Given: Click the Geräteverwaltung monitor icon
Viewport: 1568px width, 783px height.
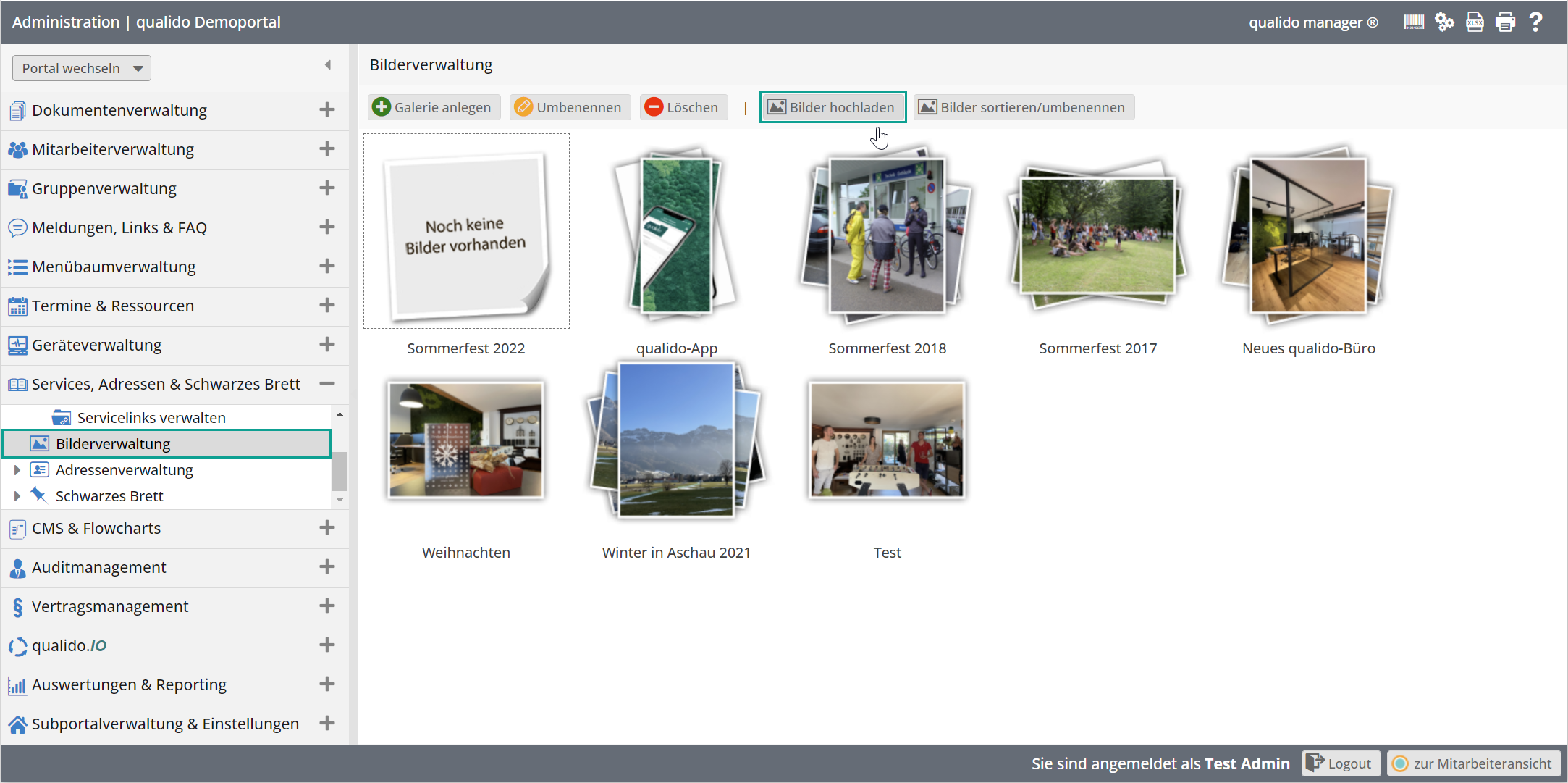Looking at the screenshot, I should tap(17, 346).
